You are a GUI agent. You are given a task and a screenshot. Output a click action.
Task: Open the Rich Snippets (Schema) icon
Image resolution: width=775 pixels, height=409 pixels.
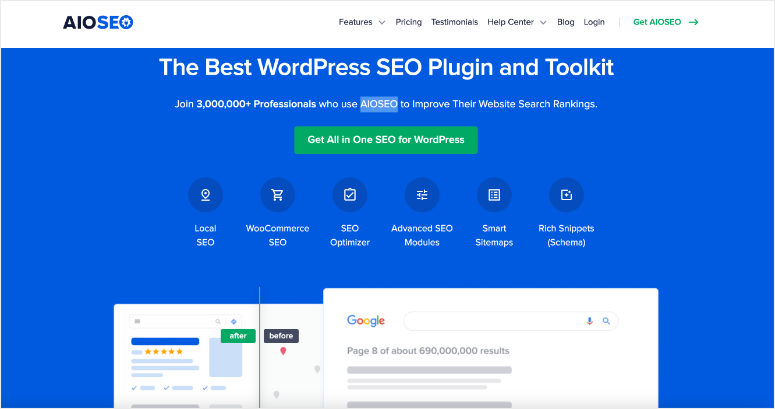click(x=566, y=195)
